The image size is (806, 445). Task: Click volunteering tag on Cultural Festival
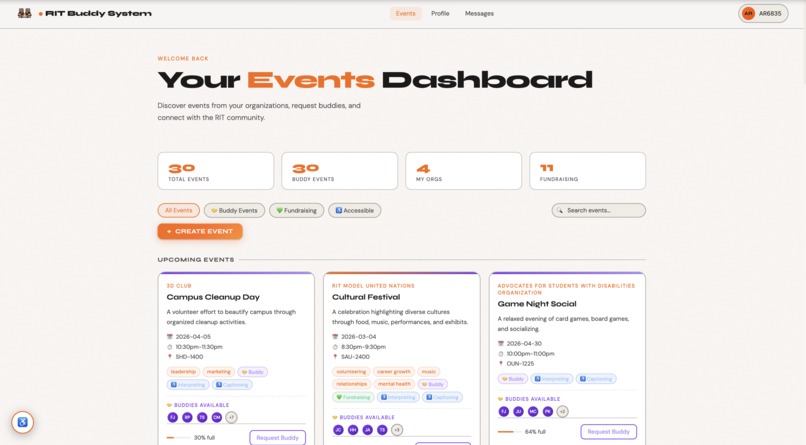(x=351, y=372)
